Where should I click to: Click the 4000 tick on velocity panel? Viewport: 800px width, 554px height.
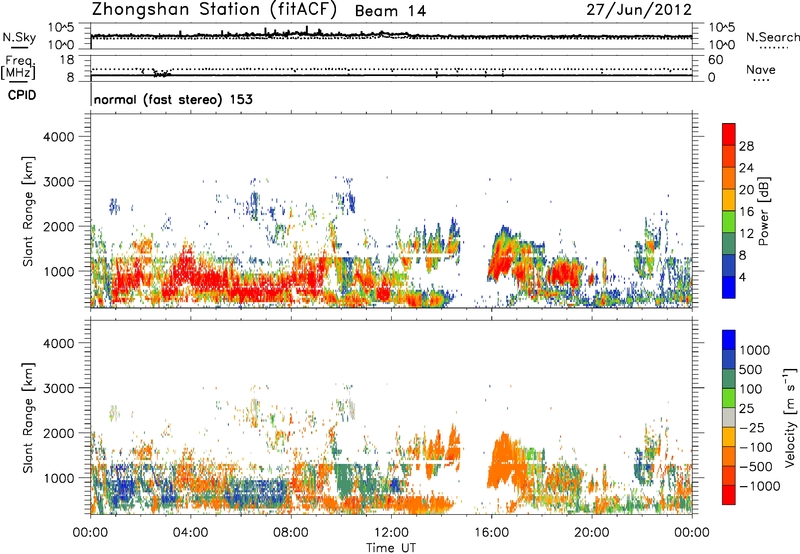coord(59,343)
